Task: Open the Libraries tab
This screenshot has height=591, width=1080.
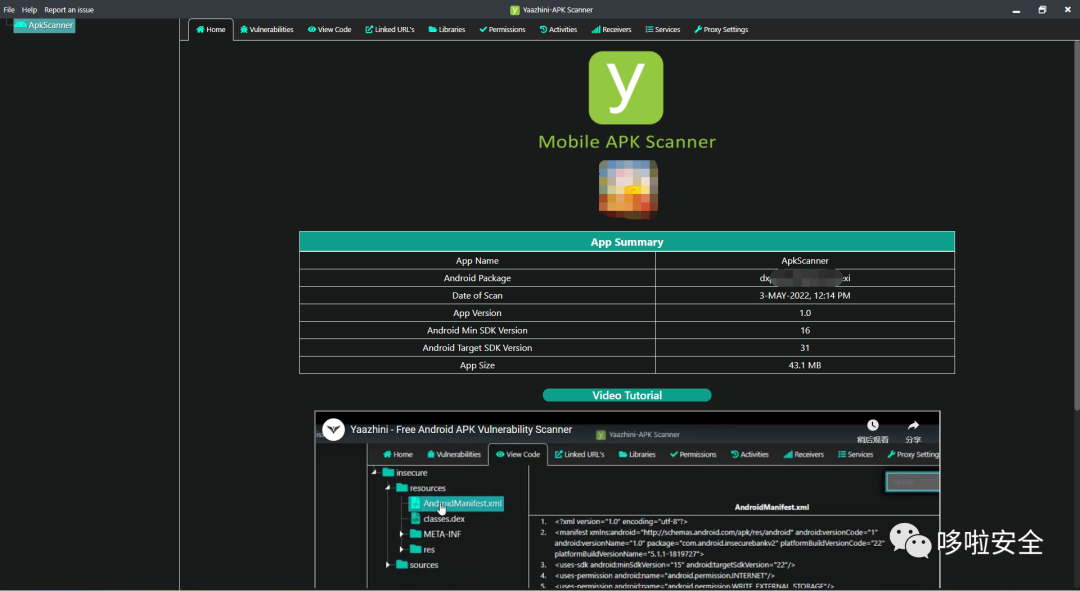Action: (446, 30)
